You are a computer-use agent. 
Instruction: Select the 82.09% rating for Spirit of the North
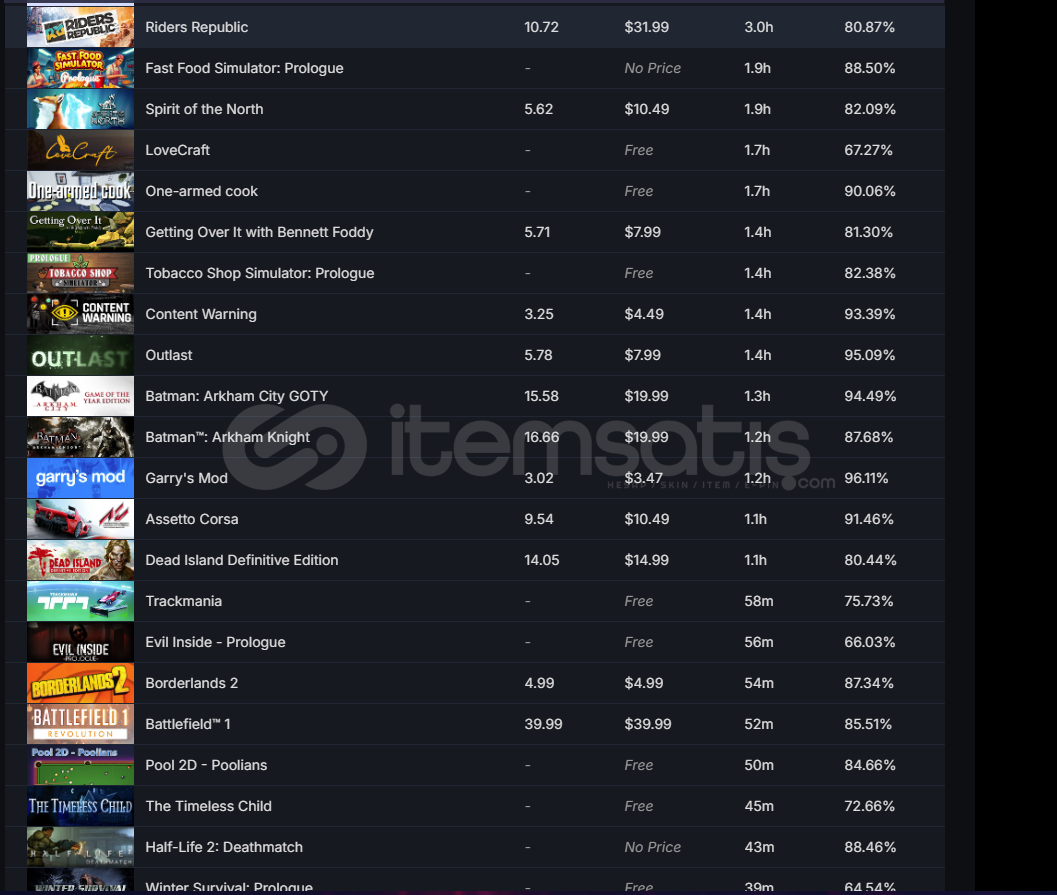(870, 109)
